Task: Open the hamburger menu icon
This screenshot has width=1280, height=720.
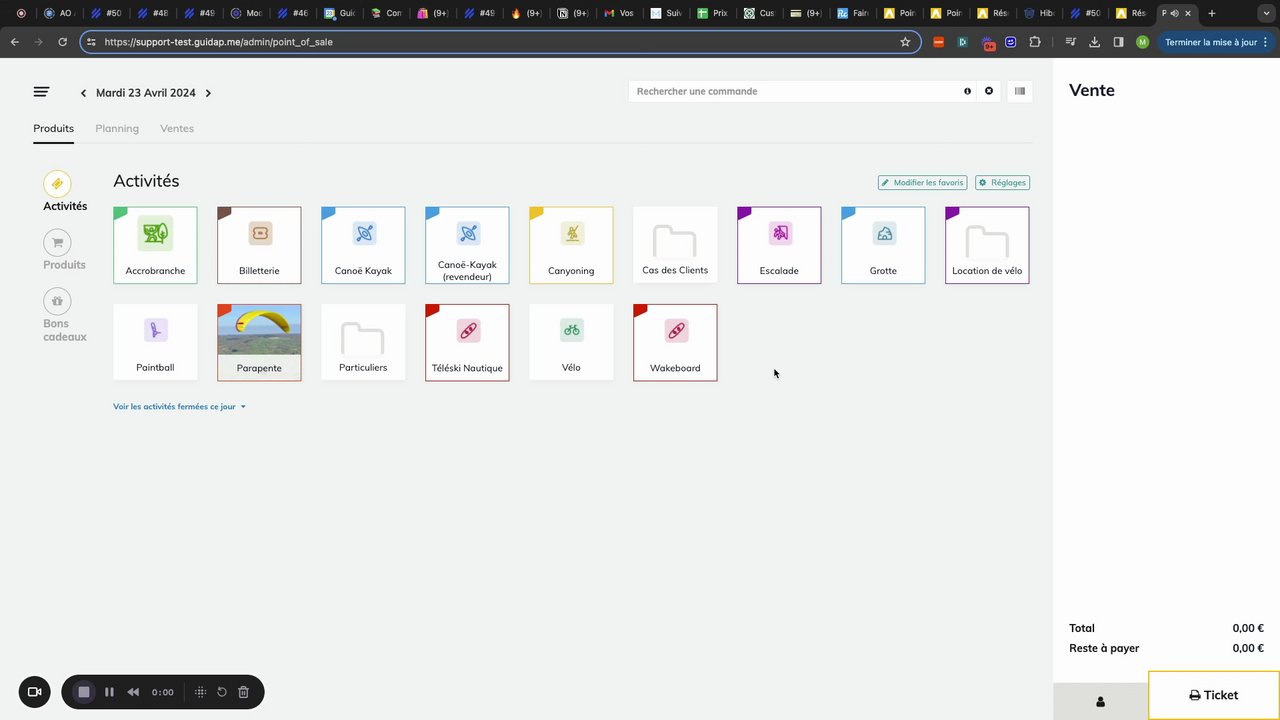Action: [41, 92]
